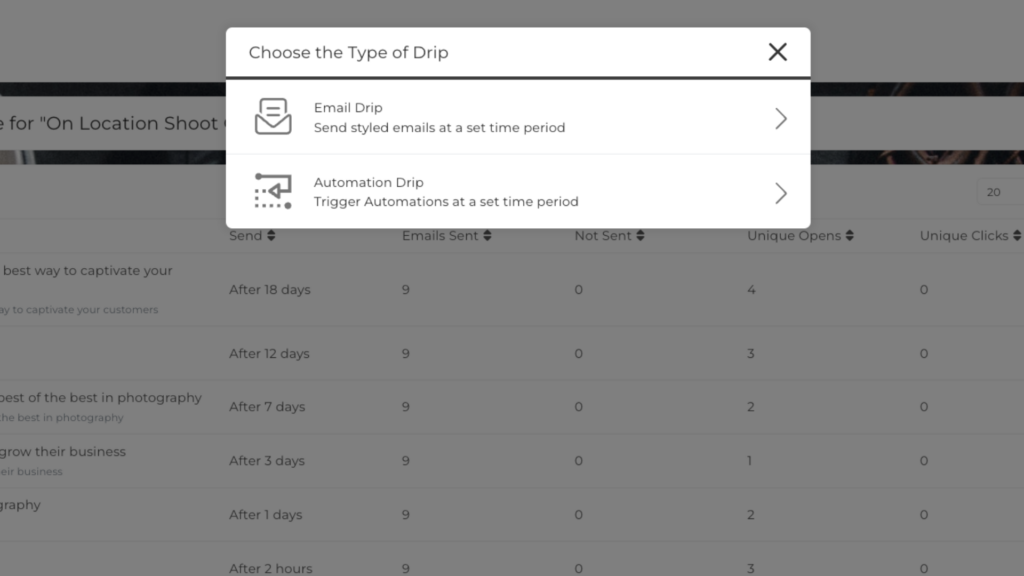The width and height of the screenshot is (1024, 576).
Task: Sort the table by the Send column arrows
Action: tap(271, 236)
